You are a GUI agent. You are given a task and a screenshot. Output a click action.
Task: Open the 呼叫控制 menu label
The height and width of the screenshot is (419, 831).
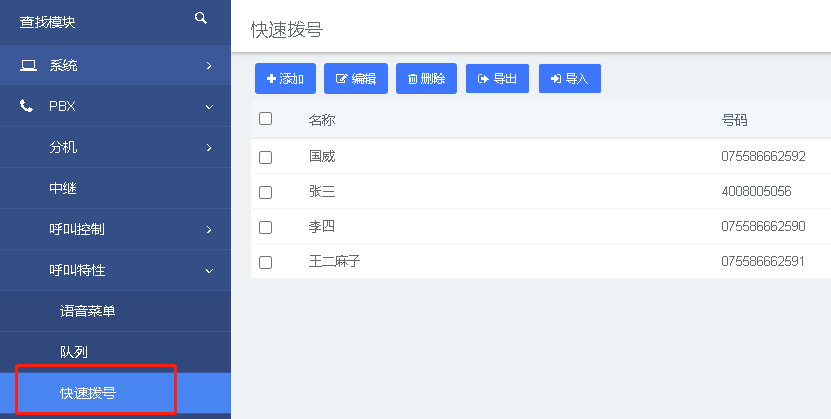77,229
